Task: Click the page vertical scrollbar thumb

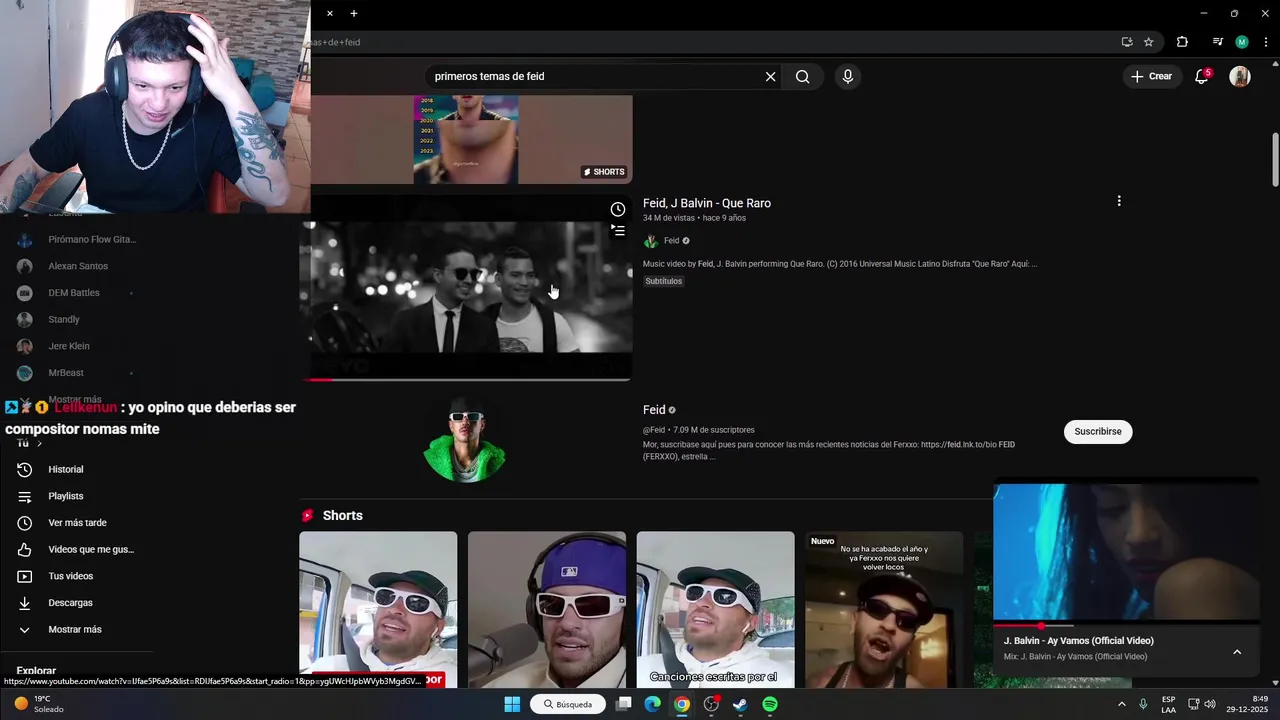Action: point(1275,158)
